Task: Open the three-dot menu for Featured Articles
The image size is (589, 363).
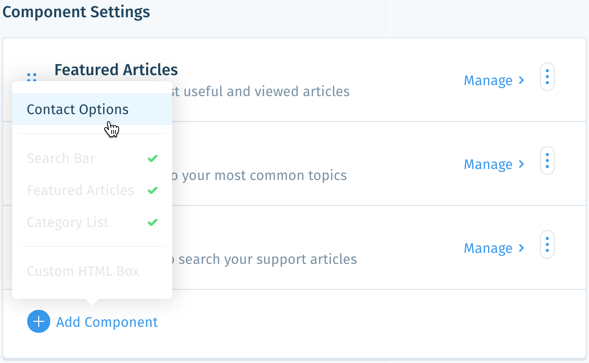Action: tap(547, 77)
